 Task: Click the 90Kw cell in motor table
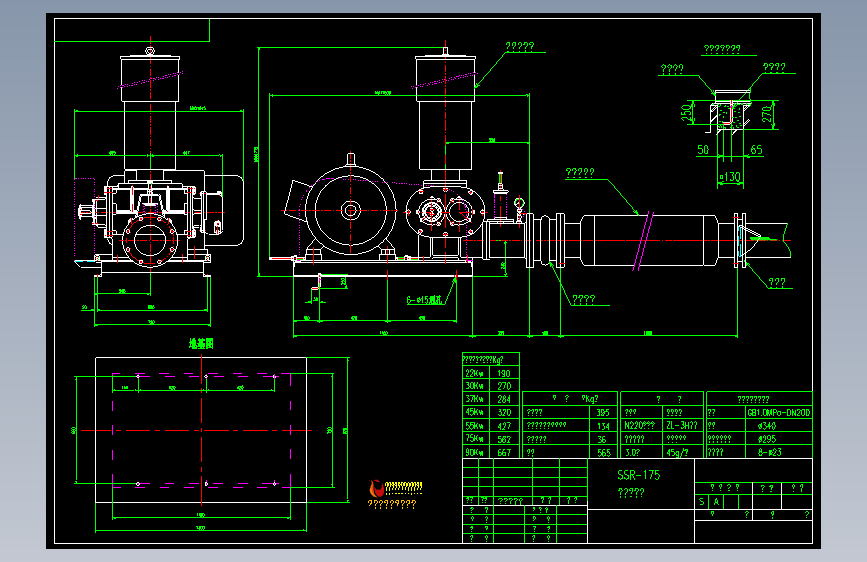pos(474,452)
